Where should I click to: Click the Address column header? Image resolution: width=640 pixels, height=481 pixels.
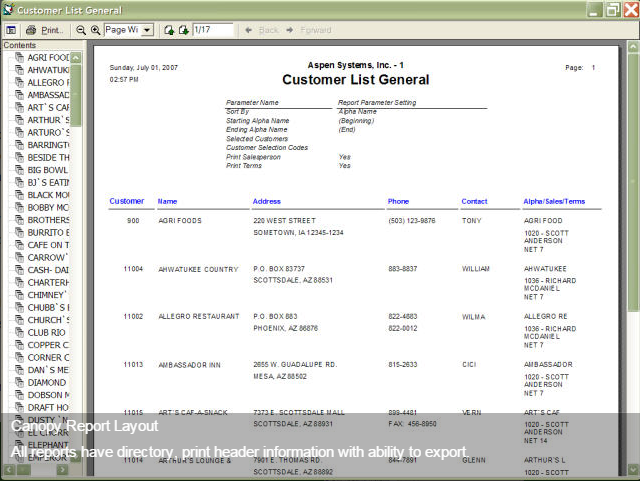(267, 201)
